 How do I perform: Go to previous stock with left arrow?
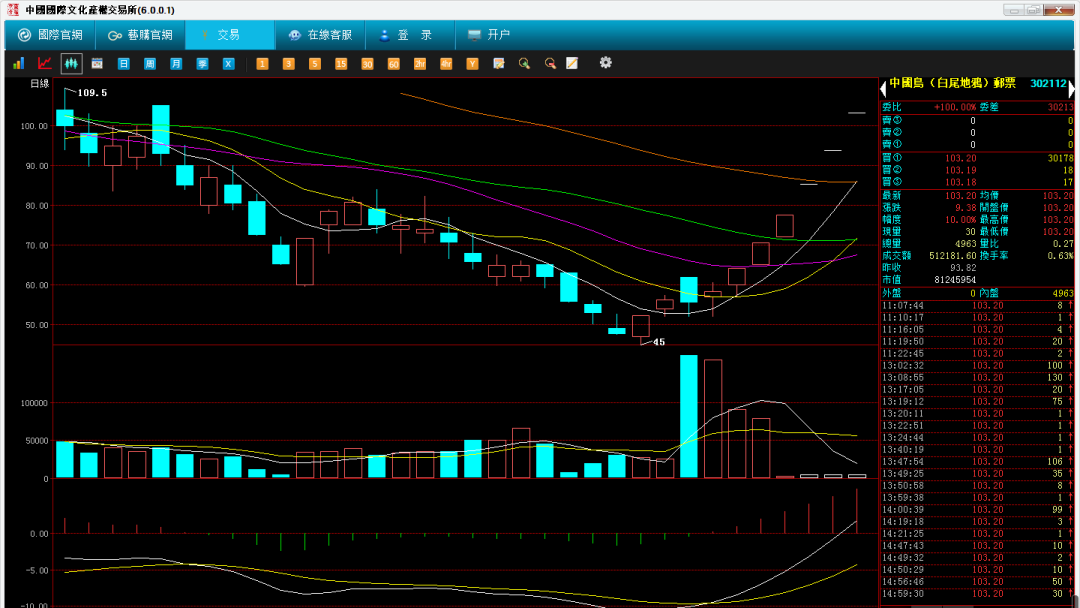click(x=883, y=89)
